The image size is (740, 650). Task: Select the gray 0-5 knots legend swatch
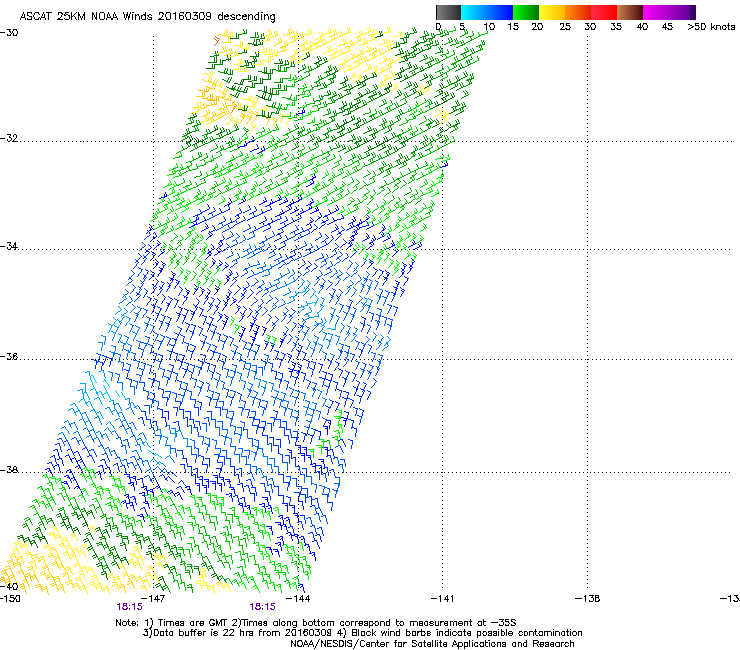[448, 12]
